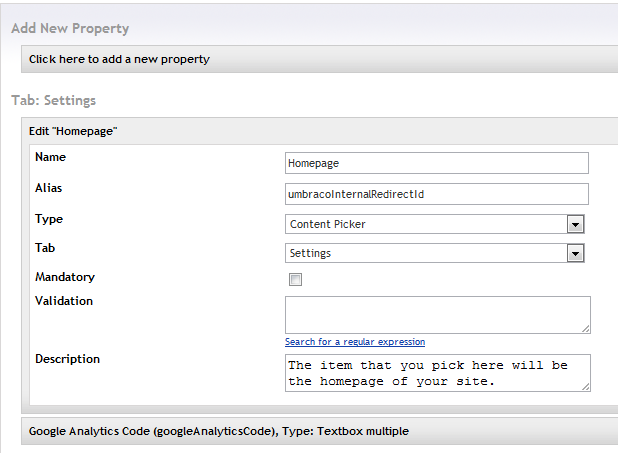Viewport: 618px width, 453px height.
Task: Click the Tab: Settings section heading
Action: click(54, 101)
